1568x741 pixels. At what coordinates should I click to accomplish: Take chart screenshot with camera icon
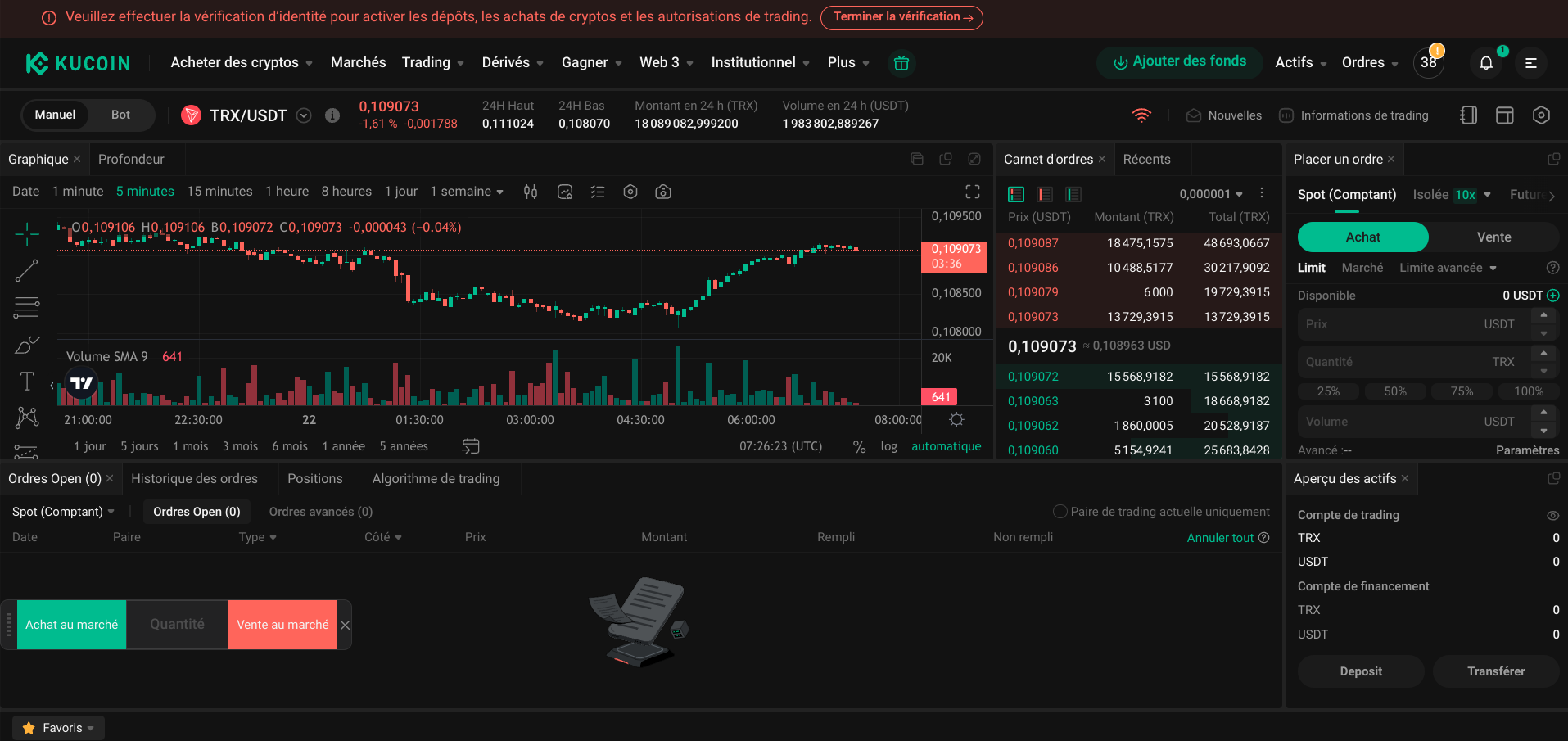(663, 192)
